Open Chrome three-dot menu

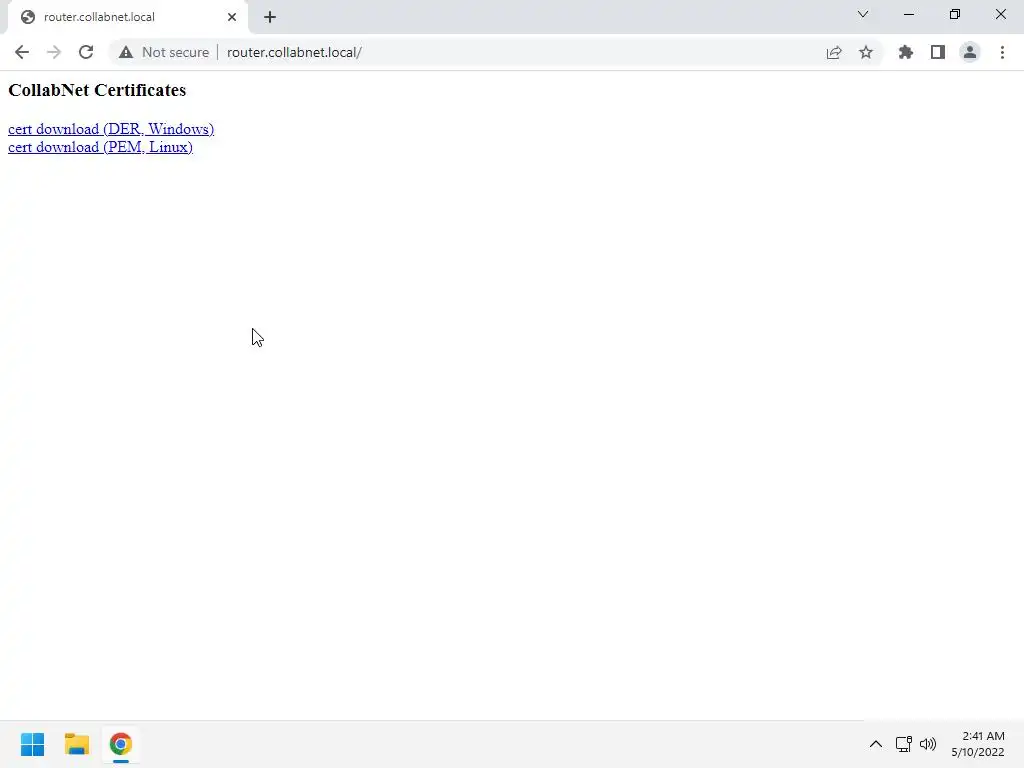point(1002,52)
